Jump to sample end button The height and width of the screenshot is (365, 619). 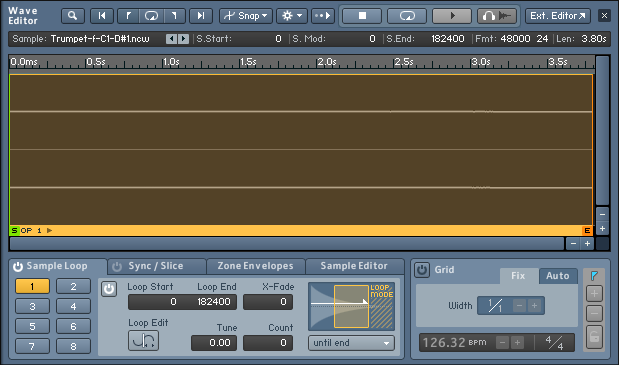click(x=201, y=16)
